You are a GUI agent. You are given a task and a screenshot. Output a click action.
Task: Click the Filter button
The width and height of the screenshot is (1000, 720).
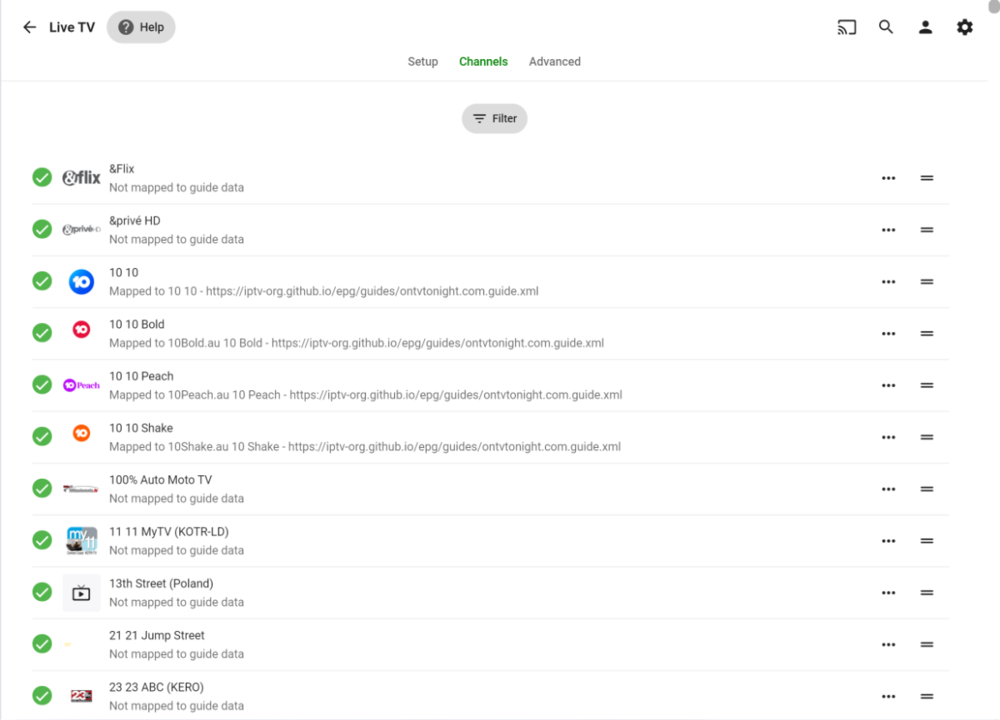coord(494,118)
